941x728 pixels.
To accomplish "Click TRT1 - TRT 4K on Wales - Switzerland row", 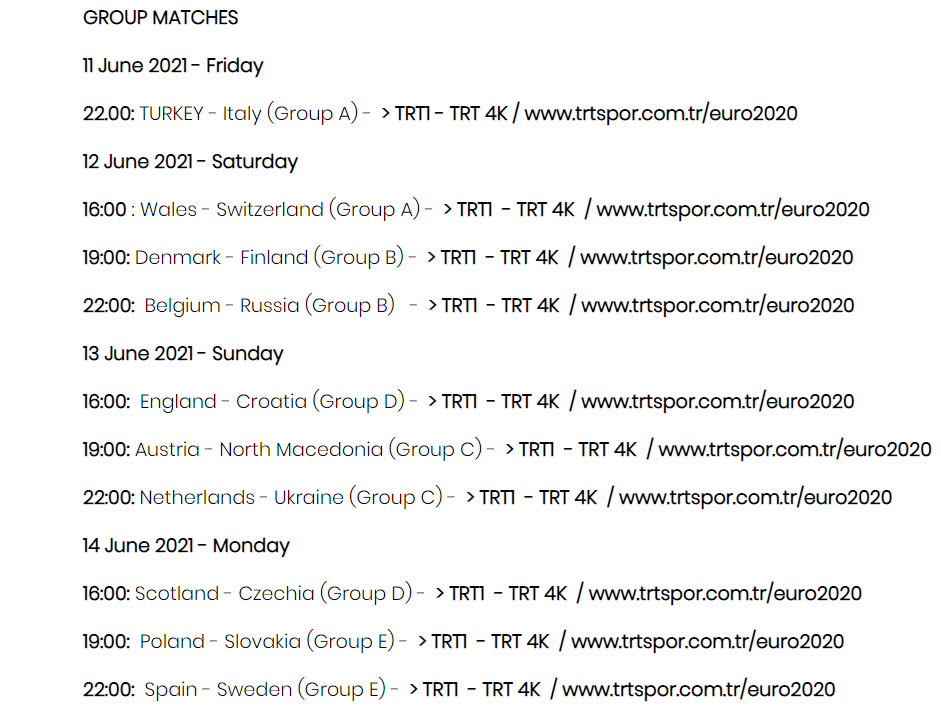I will click(x=516, y=209).
